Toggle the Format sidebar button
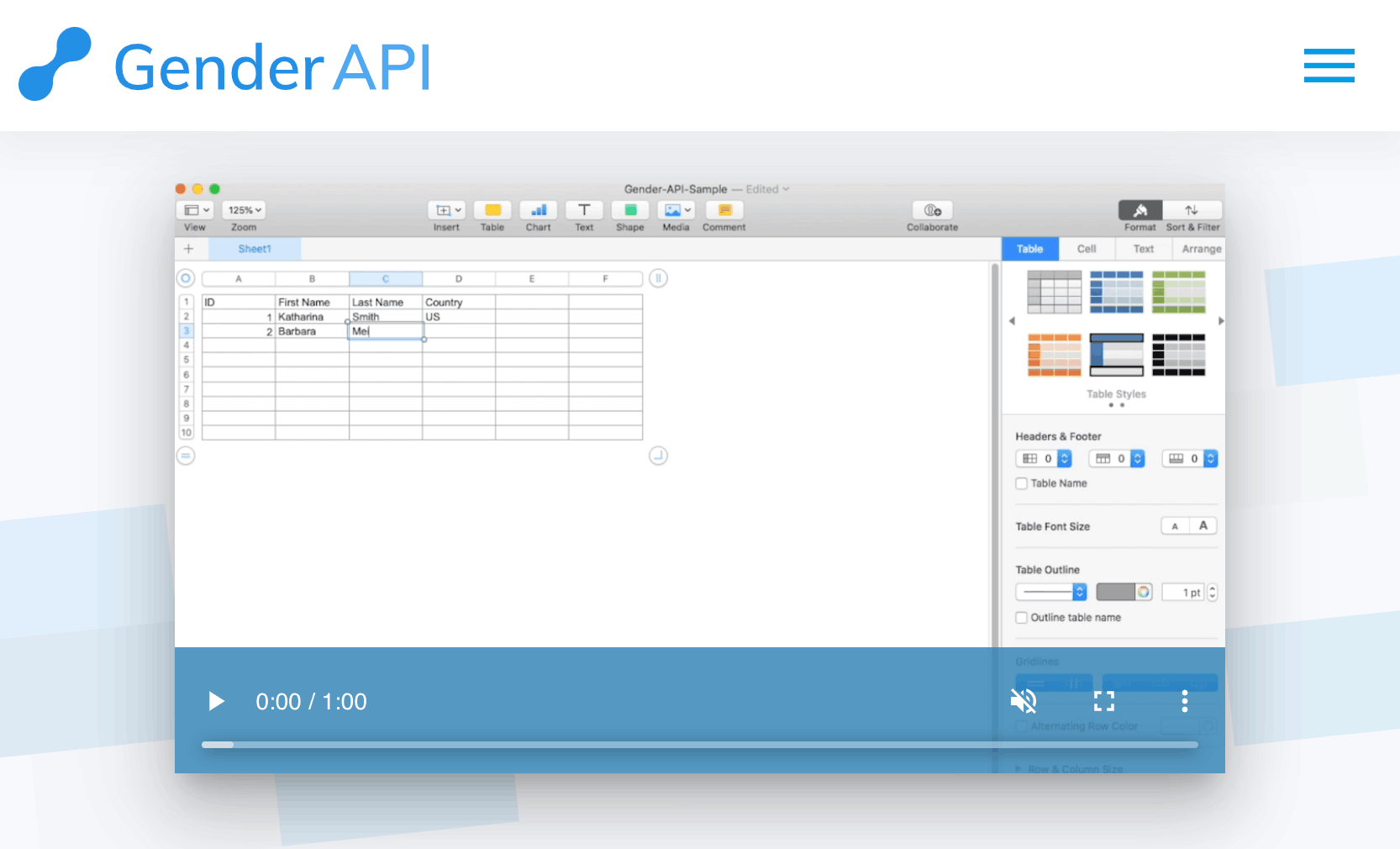Image resolution: width=1400 pixels, height=849 pixels. pos(1140,210)
